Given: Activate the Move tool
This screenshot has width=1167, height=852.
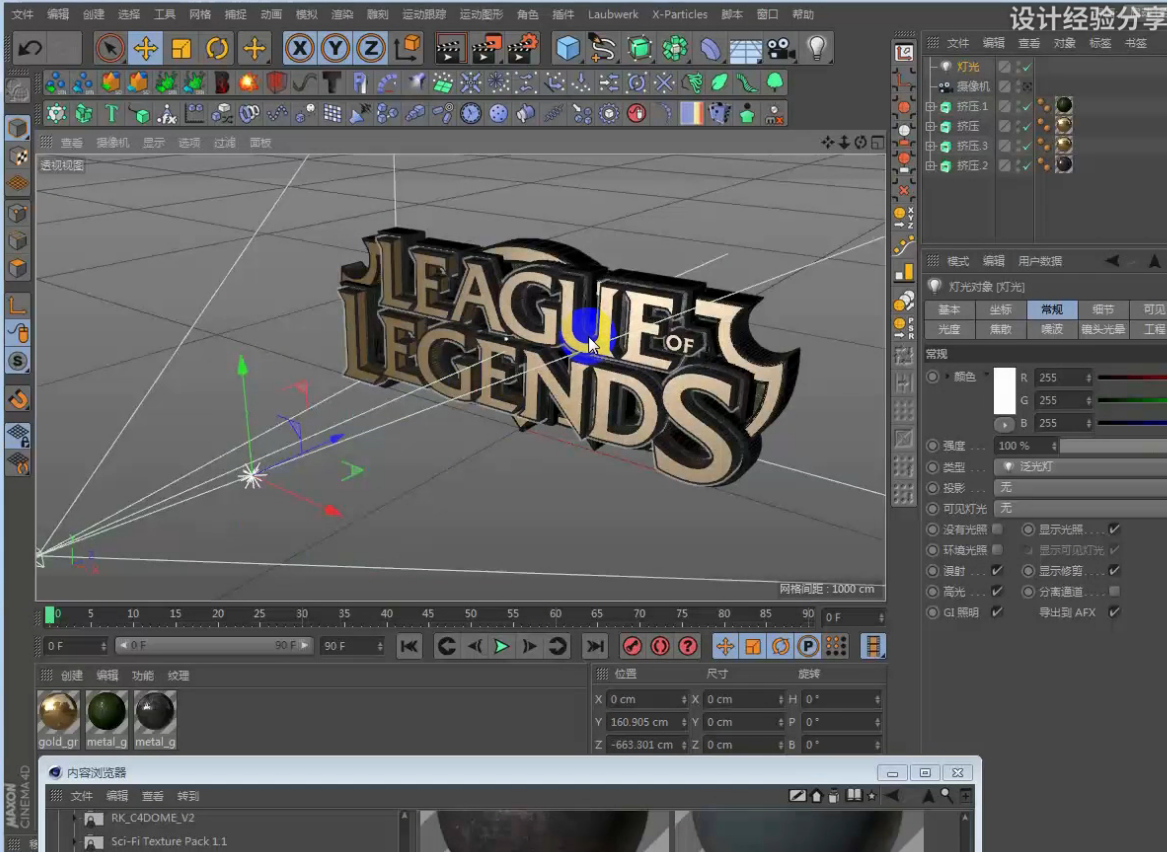Looking at the screenshot, I should click(145, 48).
